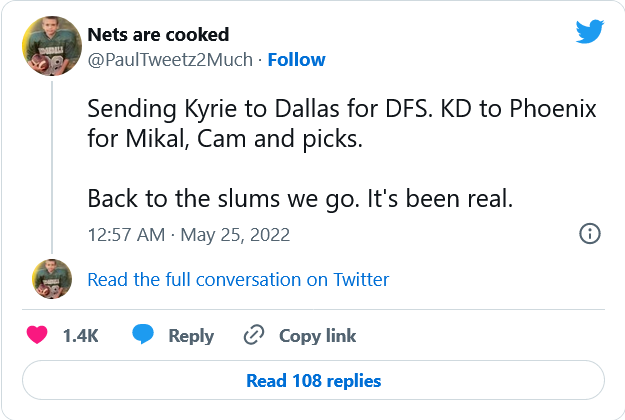Click the chain copy link icon
This screenshot has height=420, width=625.
click(x=255, y=336)
